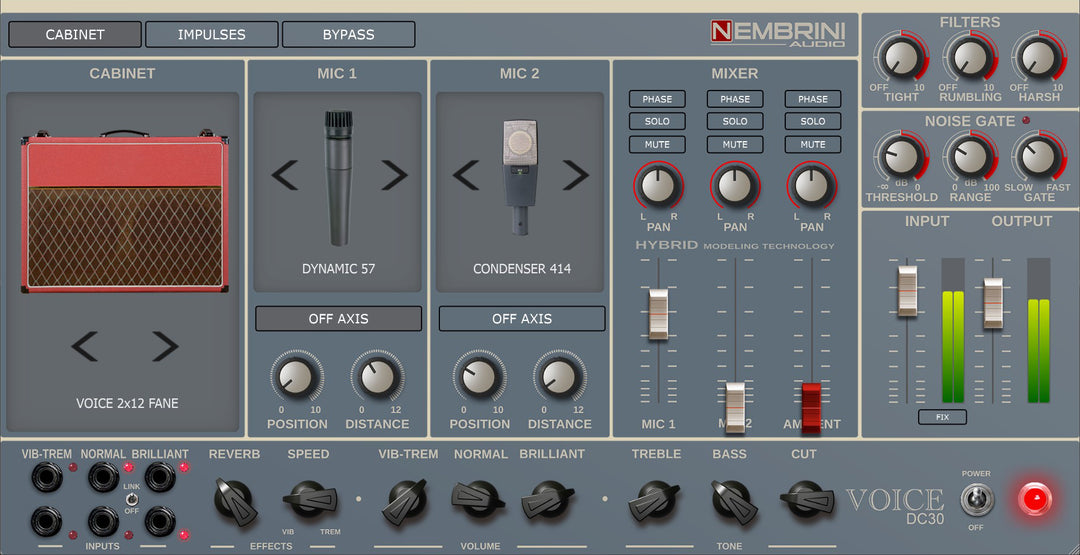Screen dimensions: 1080x555
Task: Click the red AMBIENT fader handle
Action: (811, 404)
